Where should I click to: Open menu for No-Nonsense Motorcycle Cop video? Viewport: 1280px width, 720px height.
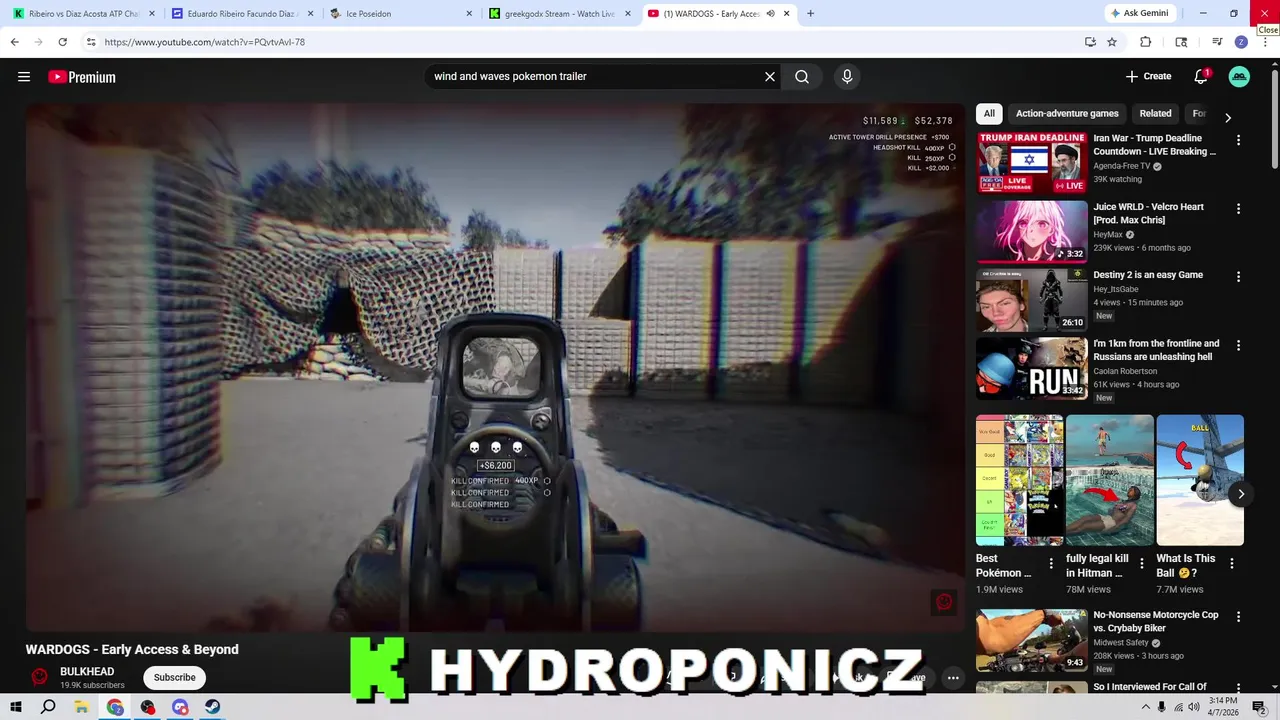pos(1238,617)
